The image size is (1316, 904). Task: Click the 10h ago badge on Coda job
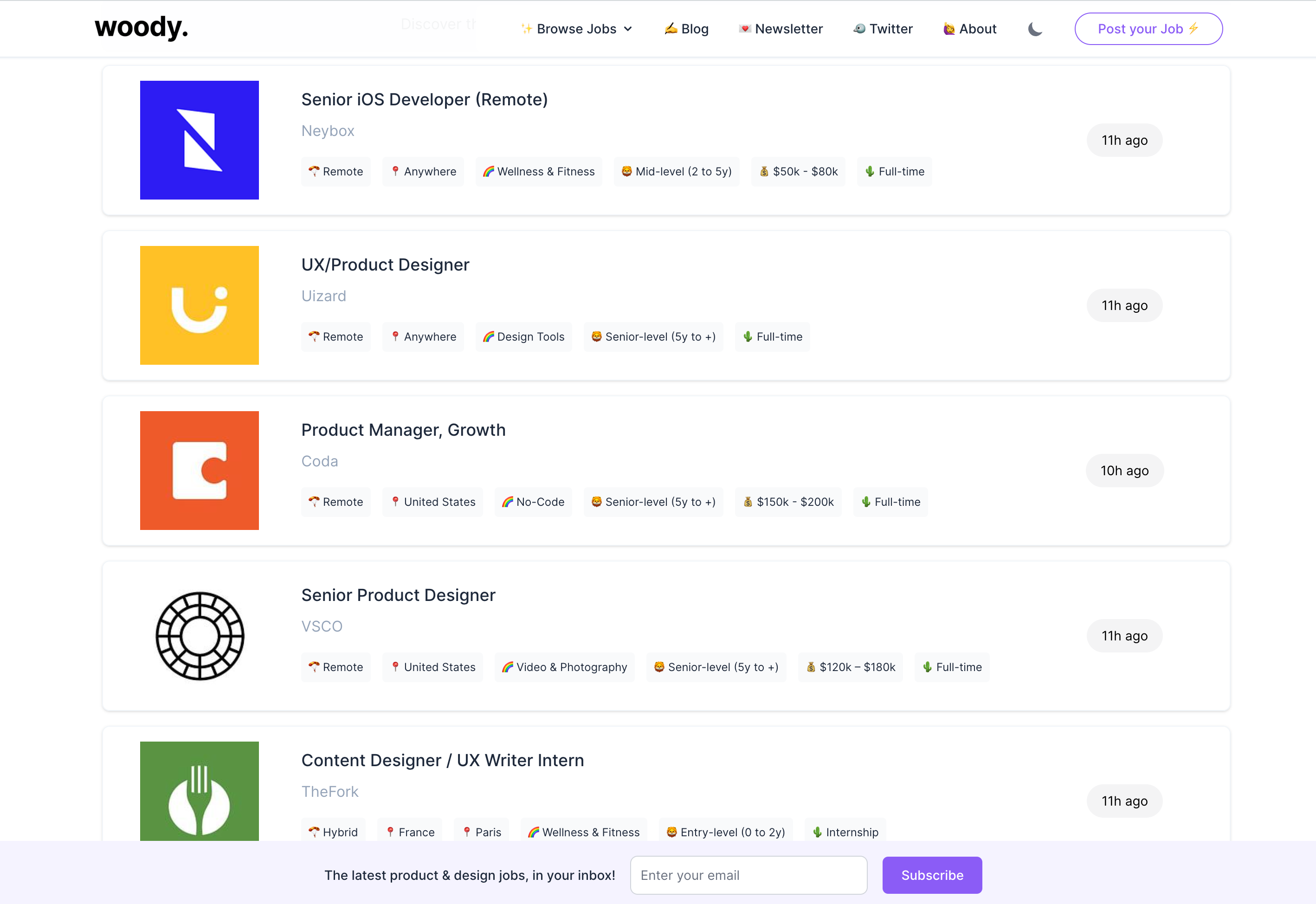1125,471
